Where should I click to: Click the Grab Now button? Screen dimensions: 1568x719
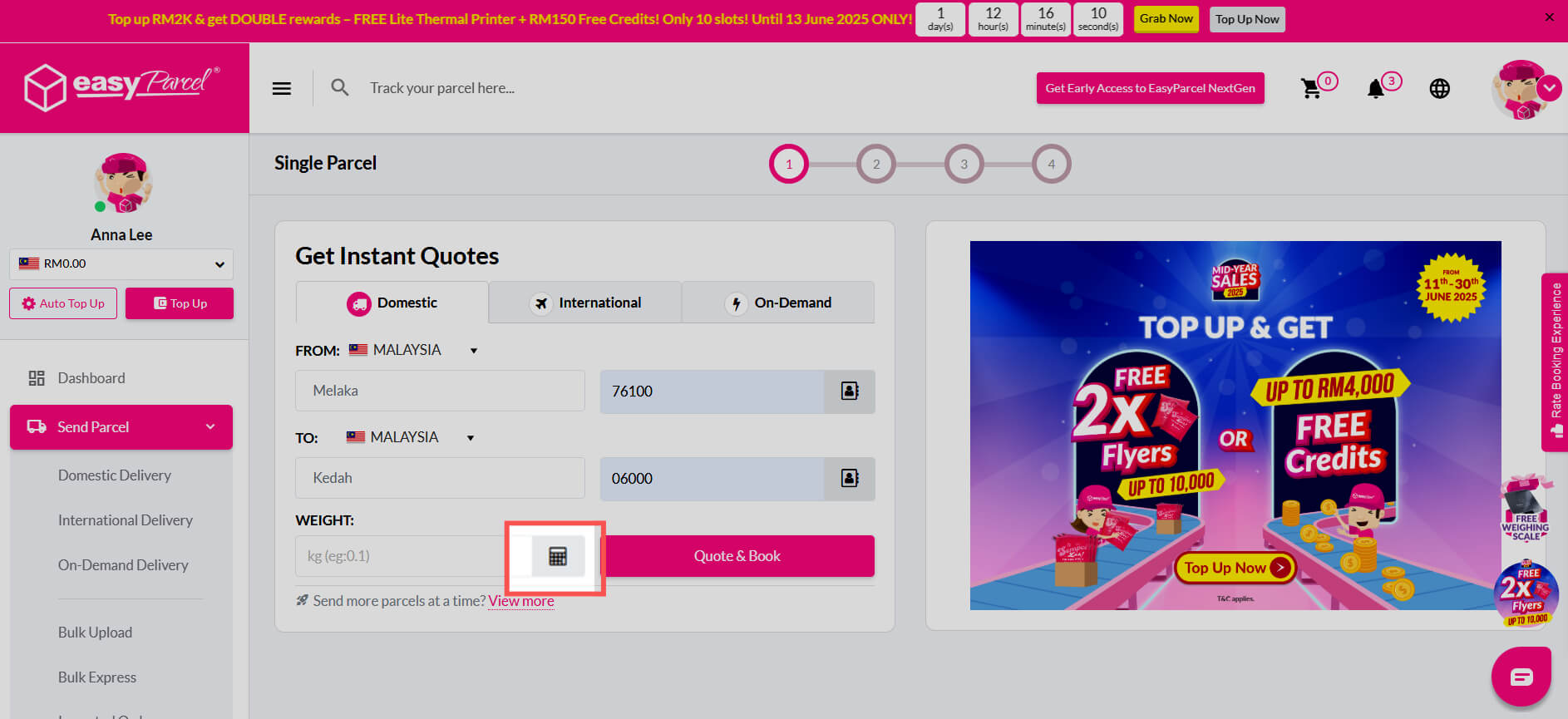coord(1166,18)
